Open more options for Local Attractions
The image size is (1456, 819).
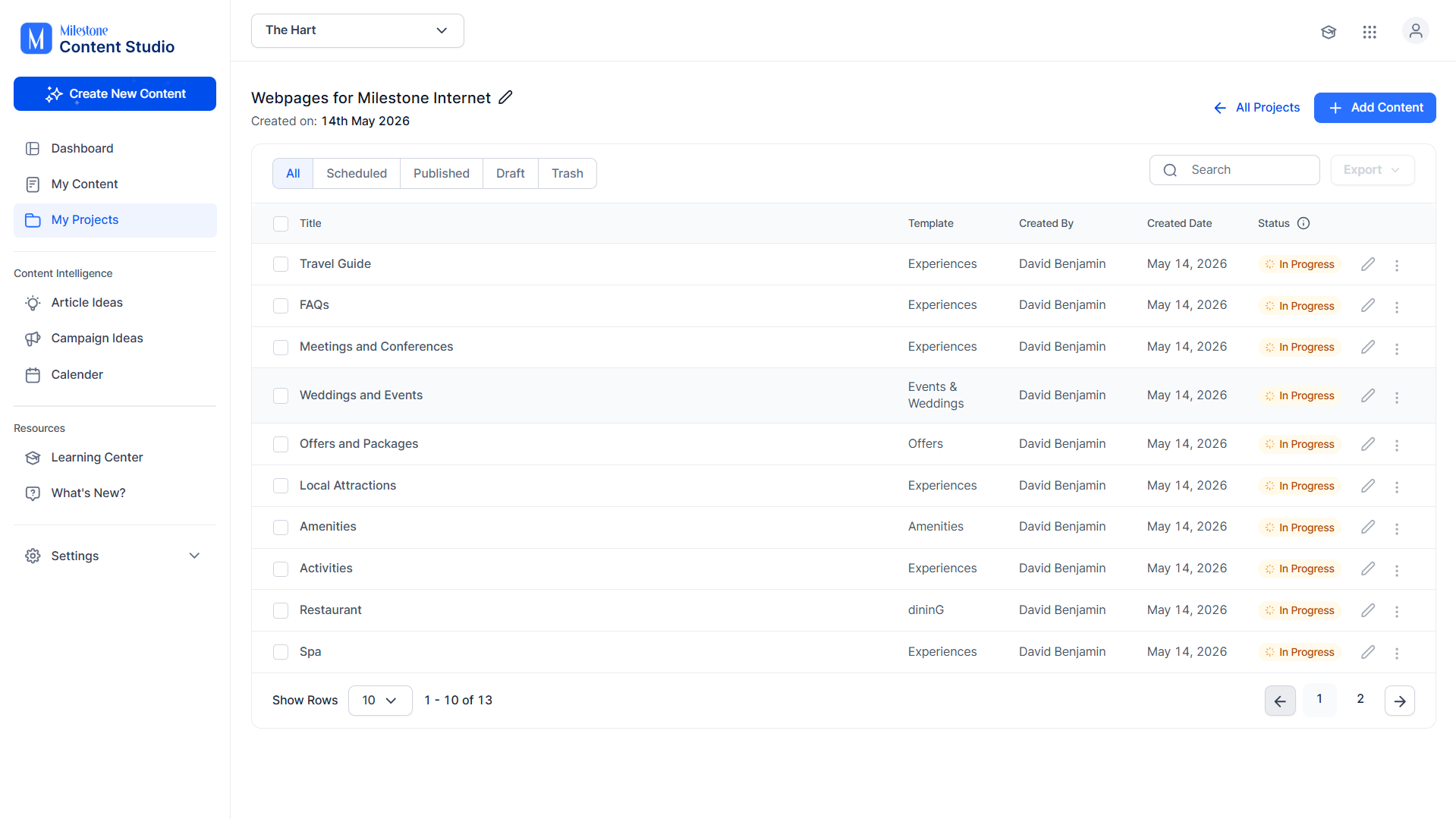[1397, 487]
